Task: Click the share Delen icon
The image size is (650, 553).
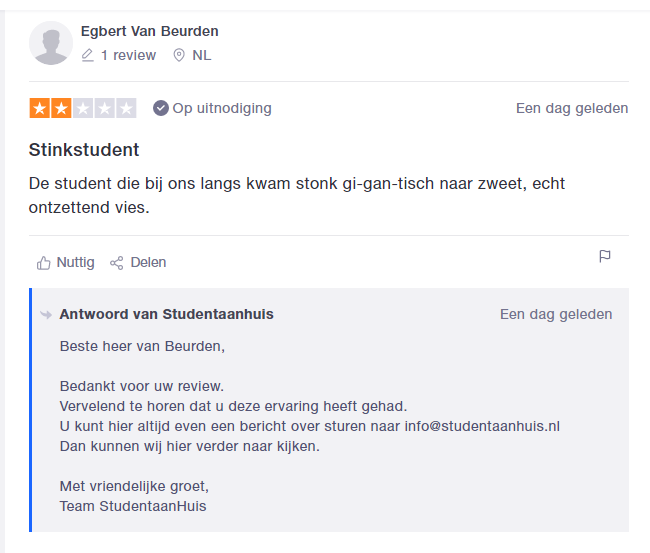Action: [x=117, y=263]
